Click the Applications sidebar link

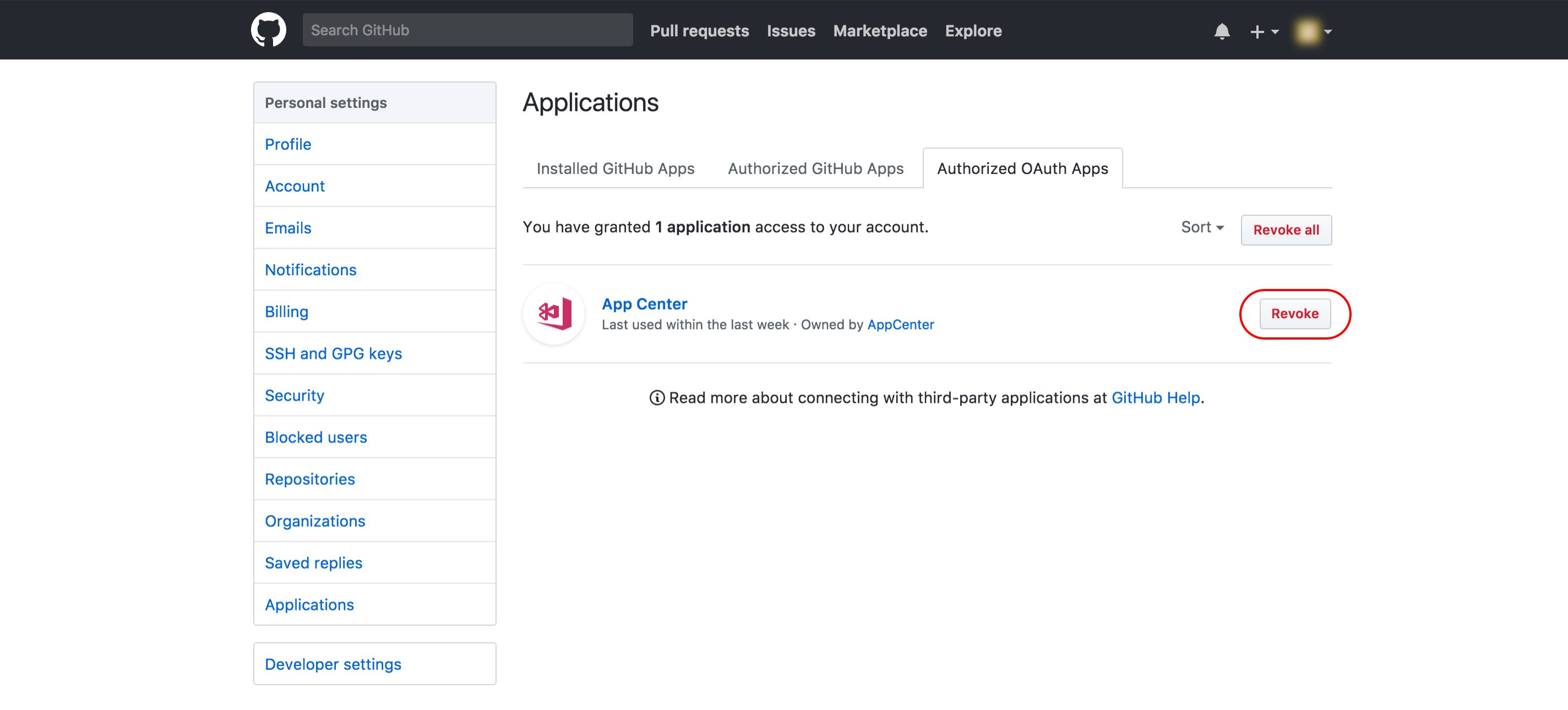tap(309, 605)
